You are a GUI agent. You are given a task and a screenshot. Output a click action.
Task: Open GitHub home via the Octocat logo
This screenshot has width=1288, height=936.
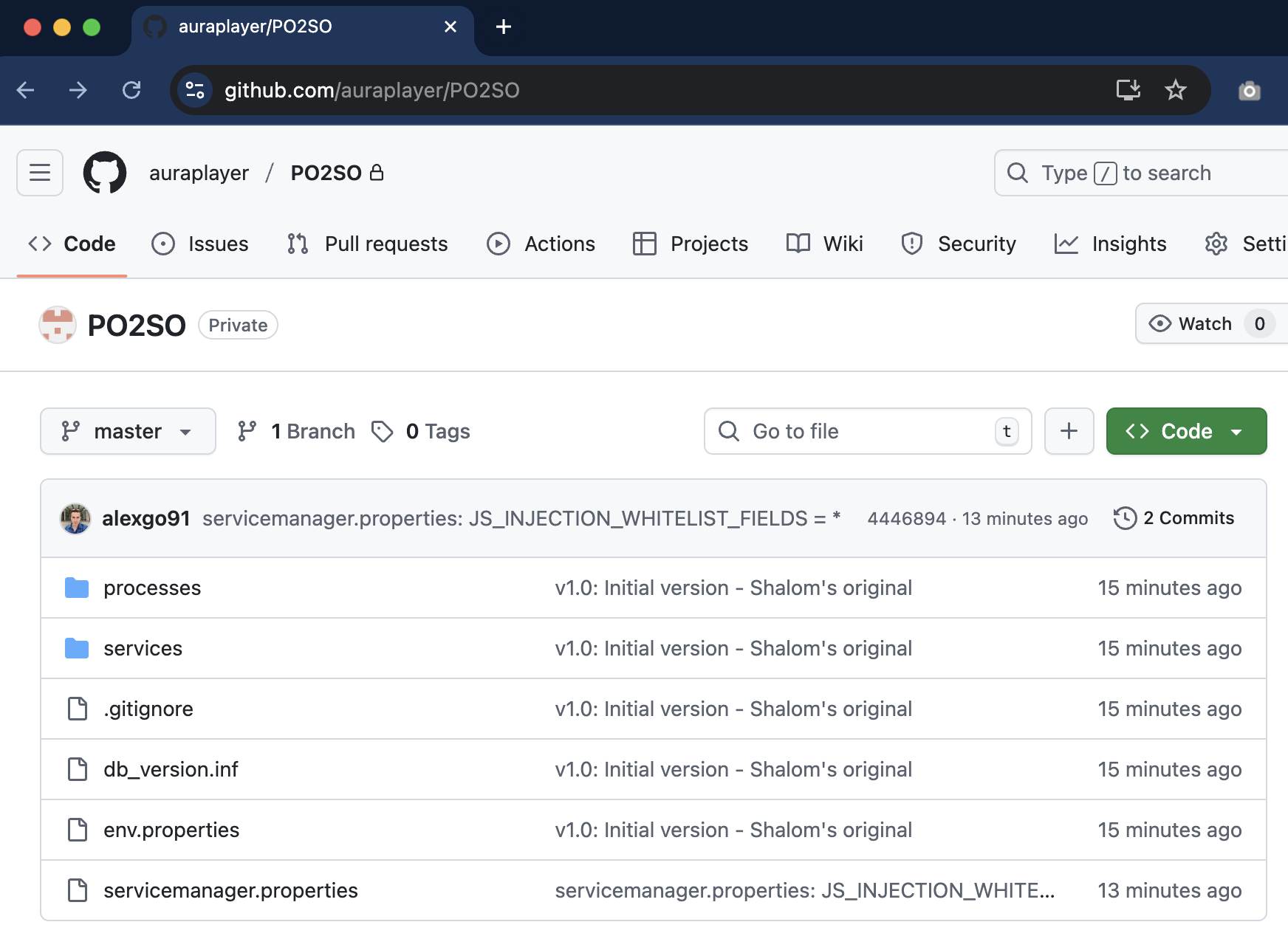coord(105,172)
